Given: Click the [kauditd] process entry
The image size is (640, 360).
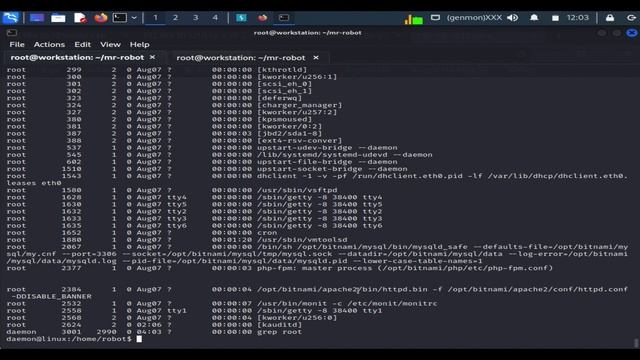Looking at the screenshot, I should (x=280, y=325).
